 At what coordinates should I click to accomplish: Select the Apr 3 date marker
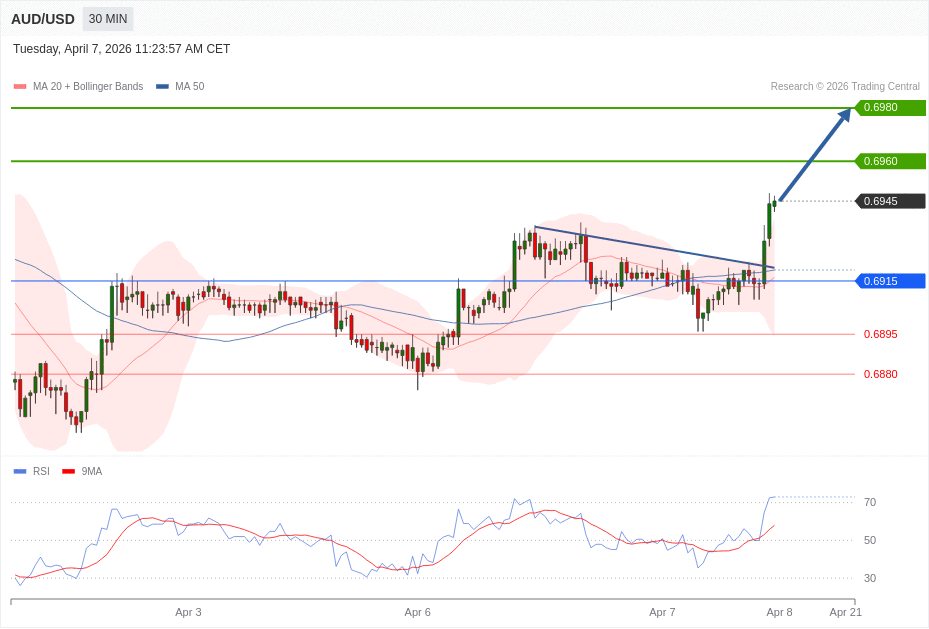[x=188, y=612]
